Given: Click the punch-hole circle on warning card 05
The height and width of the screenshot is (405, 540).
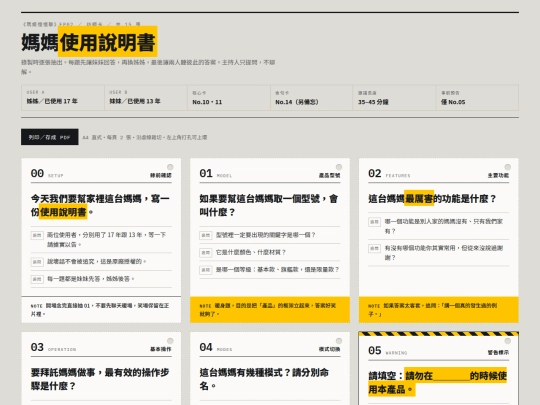Looking at the screenshot, I should pyautogui.click(x=508, y=341).
